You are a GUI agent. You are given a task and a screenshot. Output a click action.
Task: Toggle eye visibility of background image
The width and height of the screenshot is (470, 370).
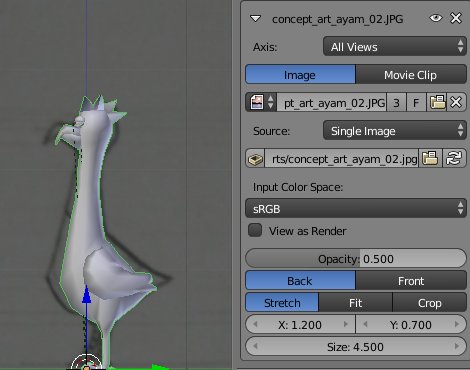(x=436, y=18)
